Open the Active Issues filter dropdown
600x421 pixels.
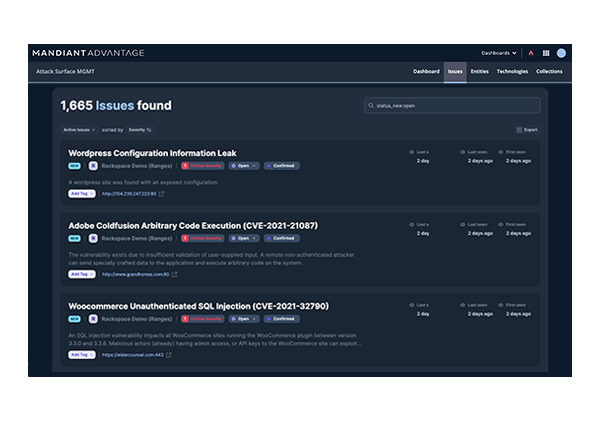point(79,130)
